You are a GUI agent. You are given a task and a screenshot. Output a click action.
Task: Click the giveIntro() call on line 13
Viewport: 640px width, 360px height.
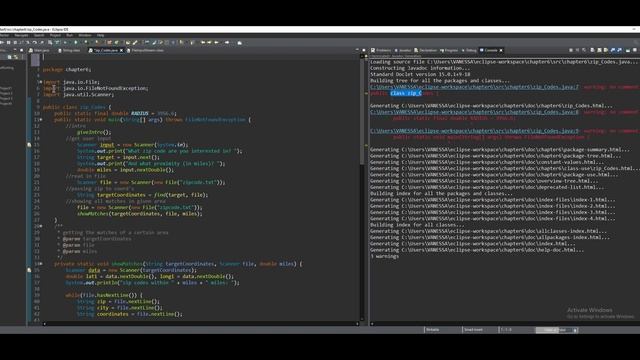pyautogui.click(x=94, y=132)
